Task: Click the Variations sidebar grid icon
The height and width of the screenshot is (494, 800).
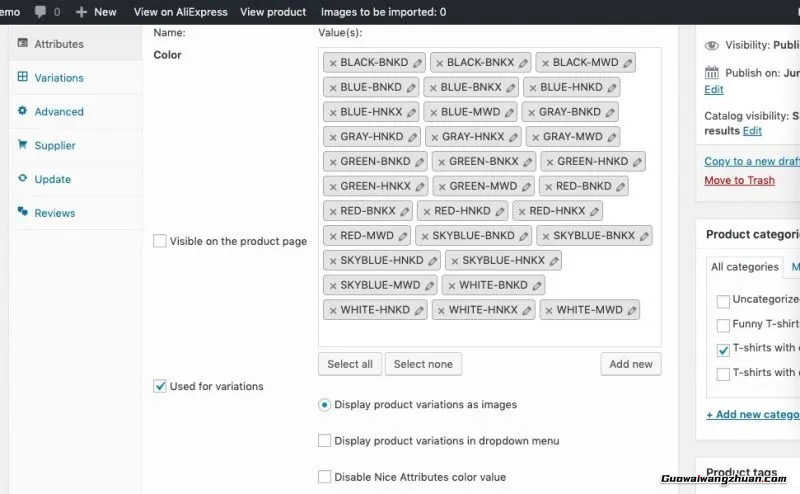Action: click(23, 77)
